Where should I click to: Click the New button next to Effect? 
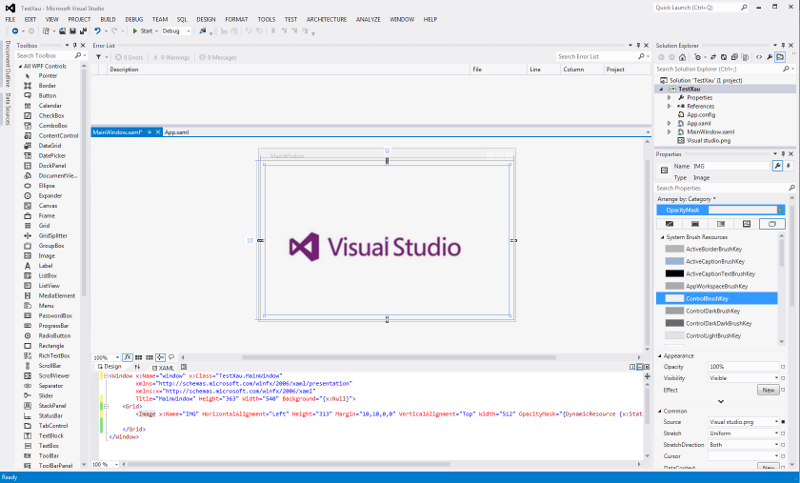coord(768,390)
